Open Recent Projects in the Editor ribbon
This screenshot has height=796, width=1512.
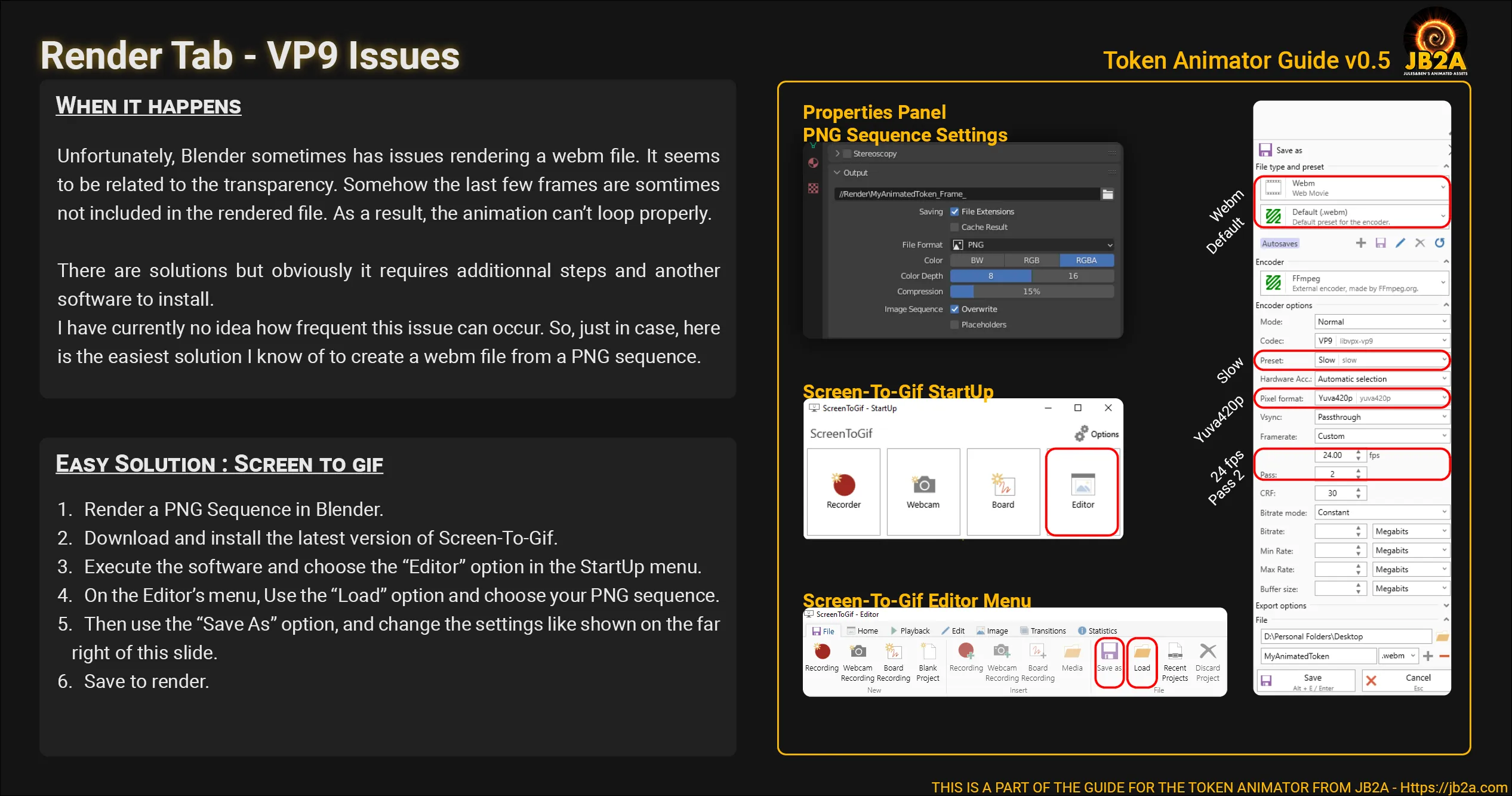(1175, 662)
